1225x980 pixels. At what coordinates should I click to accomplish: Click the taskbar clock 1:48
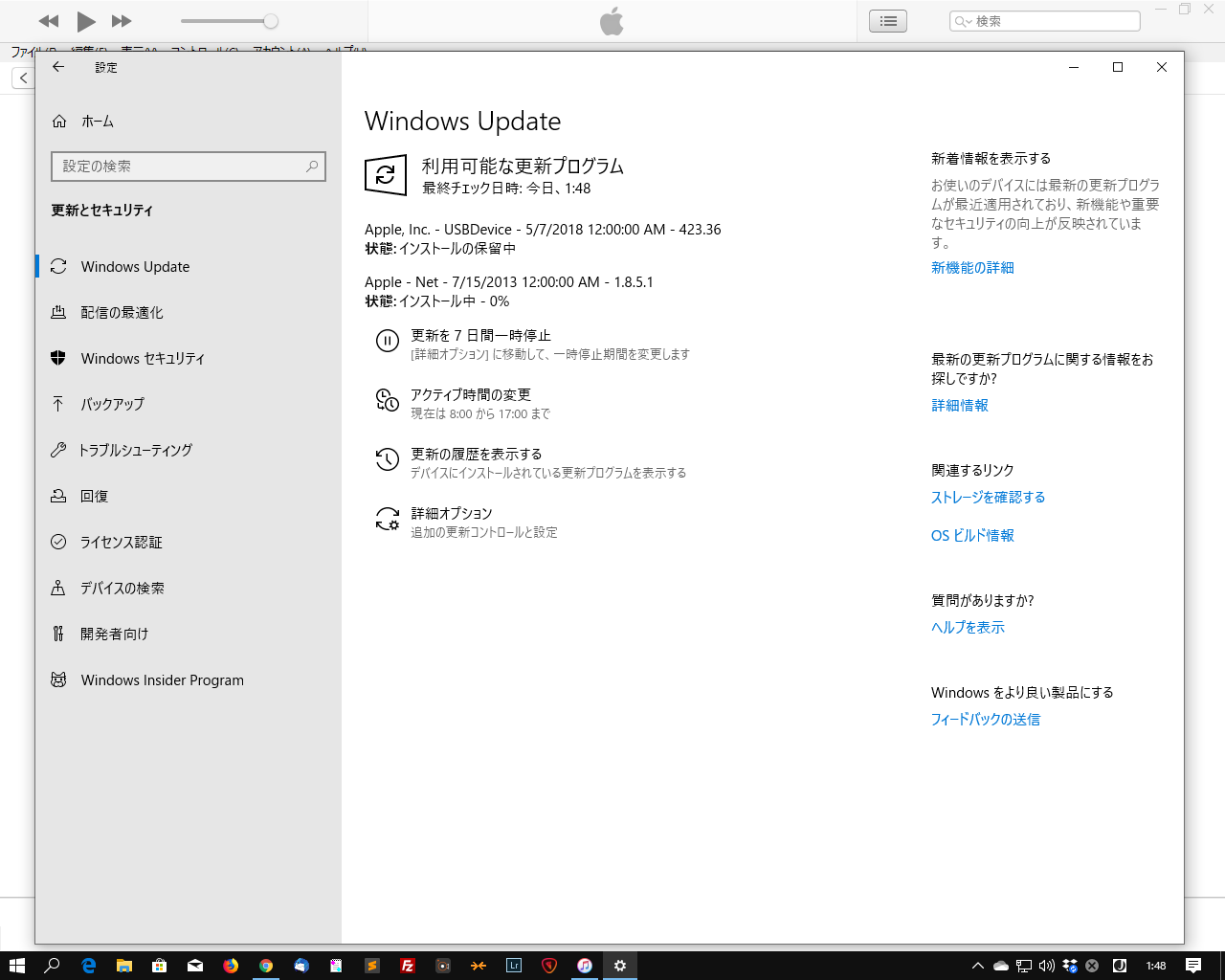pos(1155,966)
